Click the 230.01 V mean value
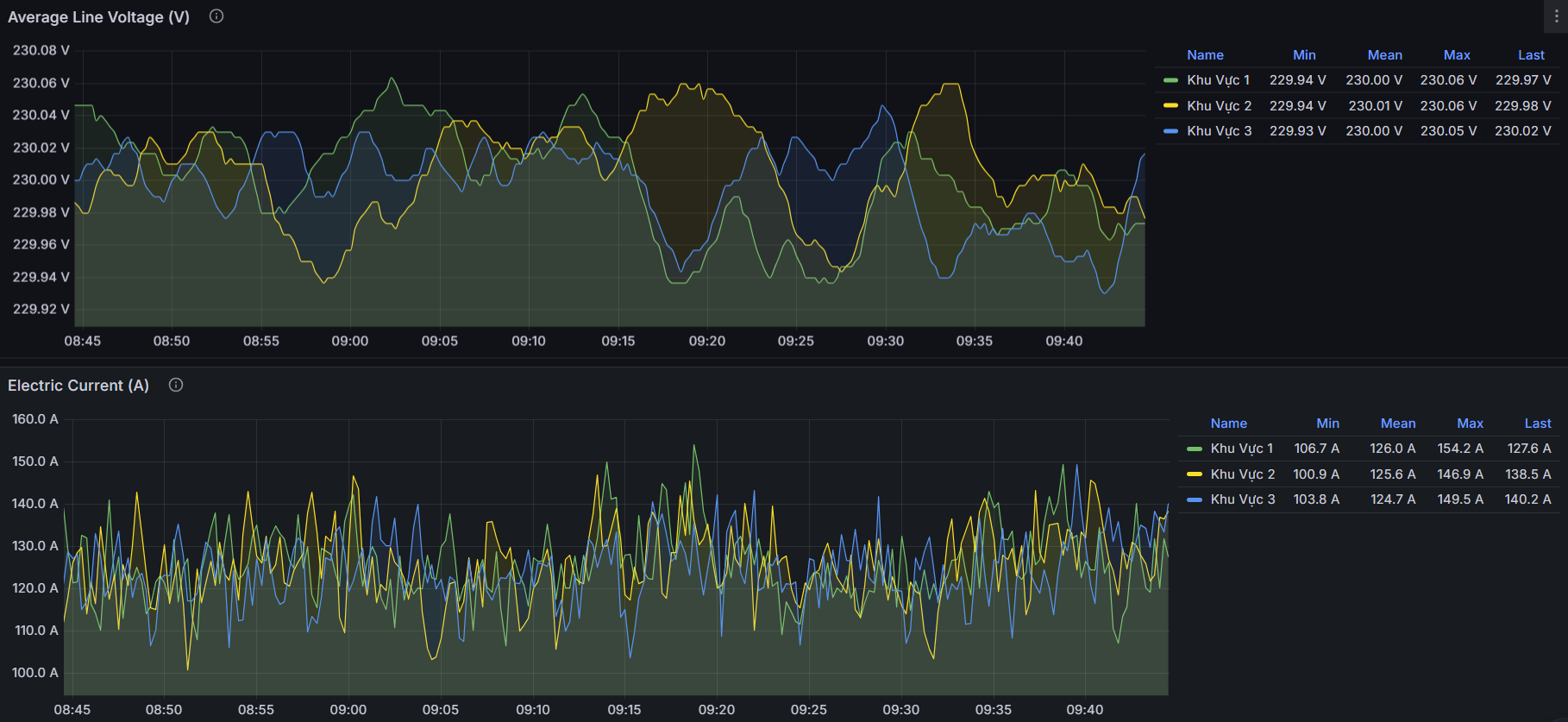Viewport: 1568px width, 722px height. [x=1375, y=106]
